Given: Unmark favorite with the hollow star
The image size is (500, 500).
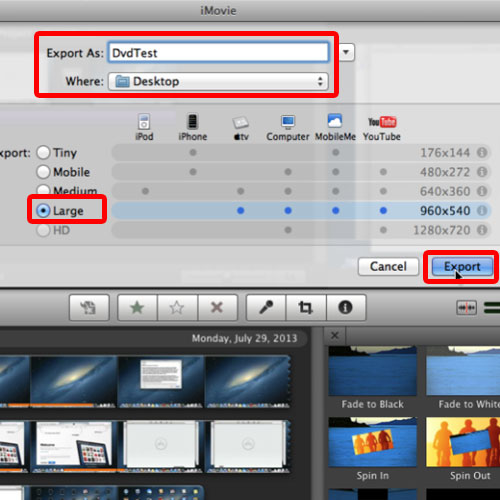Looking at the screenshot, I should tap(177, 307).
